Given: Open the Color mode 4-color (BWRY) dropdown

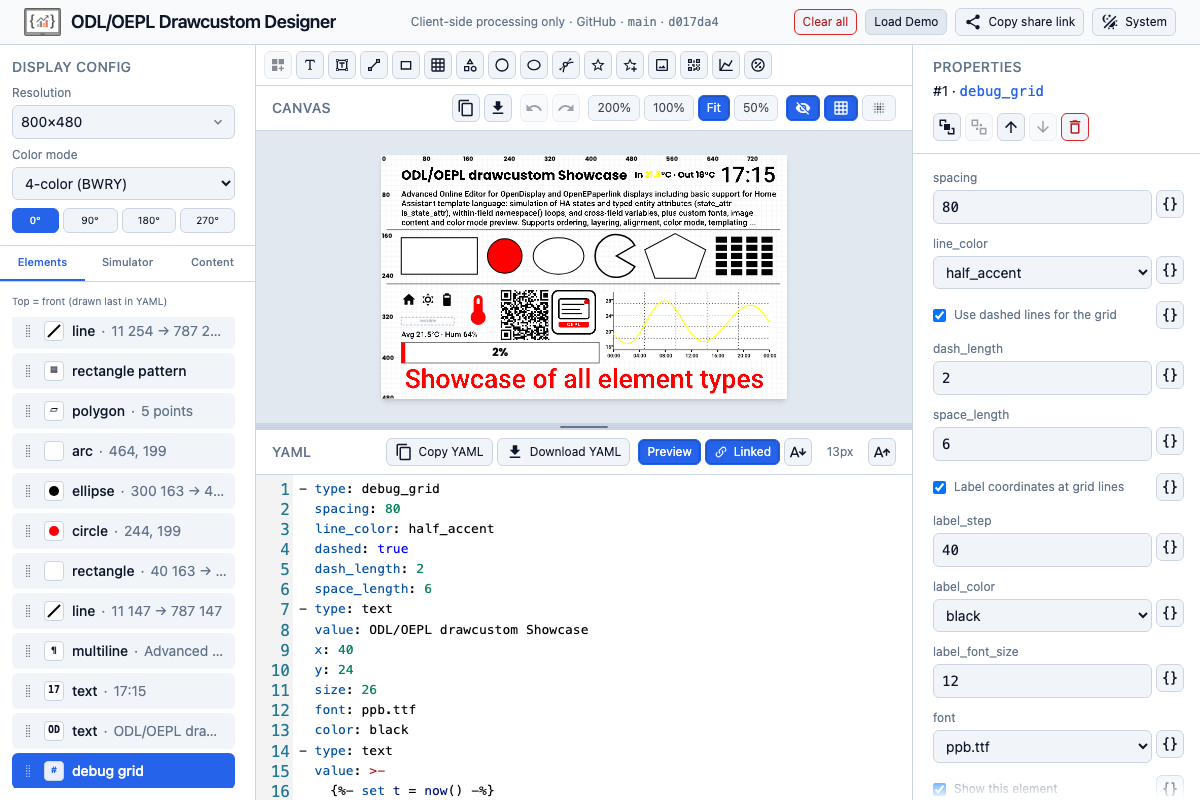Looking at the screenshot, I should [x=123, y=184].
